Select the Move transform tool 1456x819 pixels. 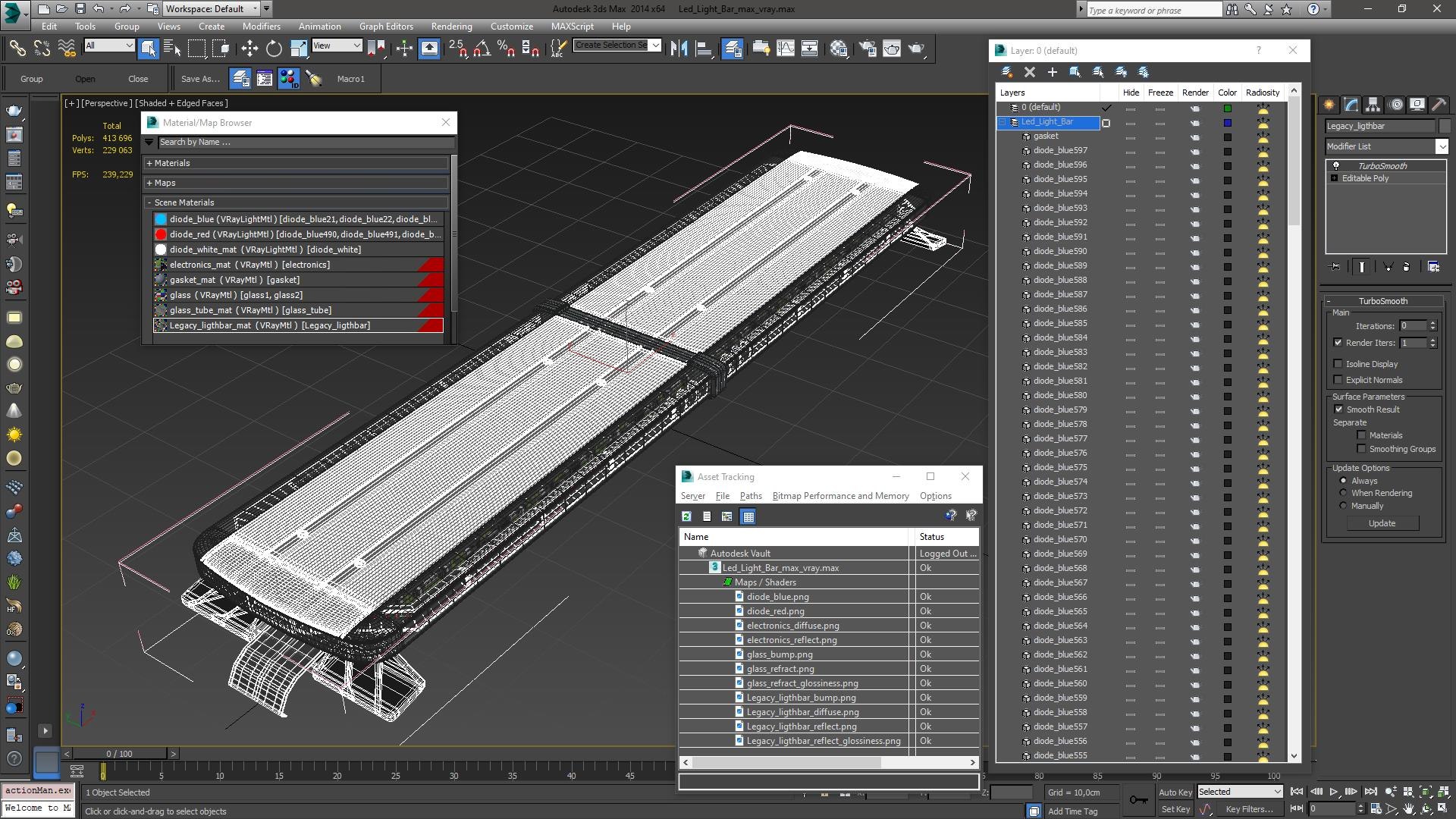coord(249,49)
